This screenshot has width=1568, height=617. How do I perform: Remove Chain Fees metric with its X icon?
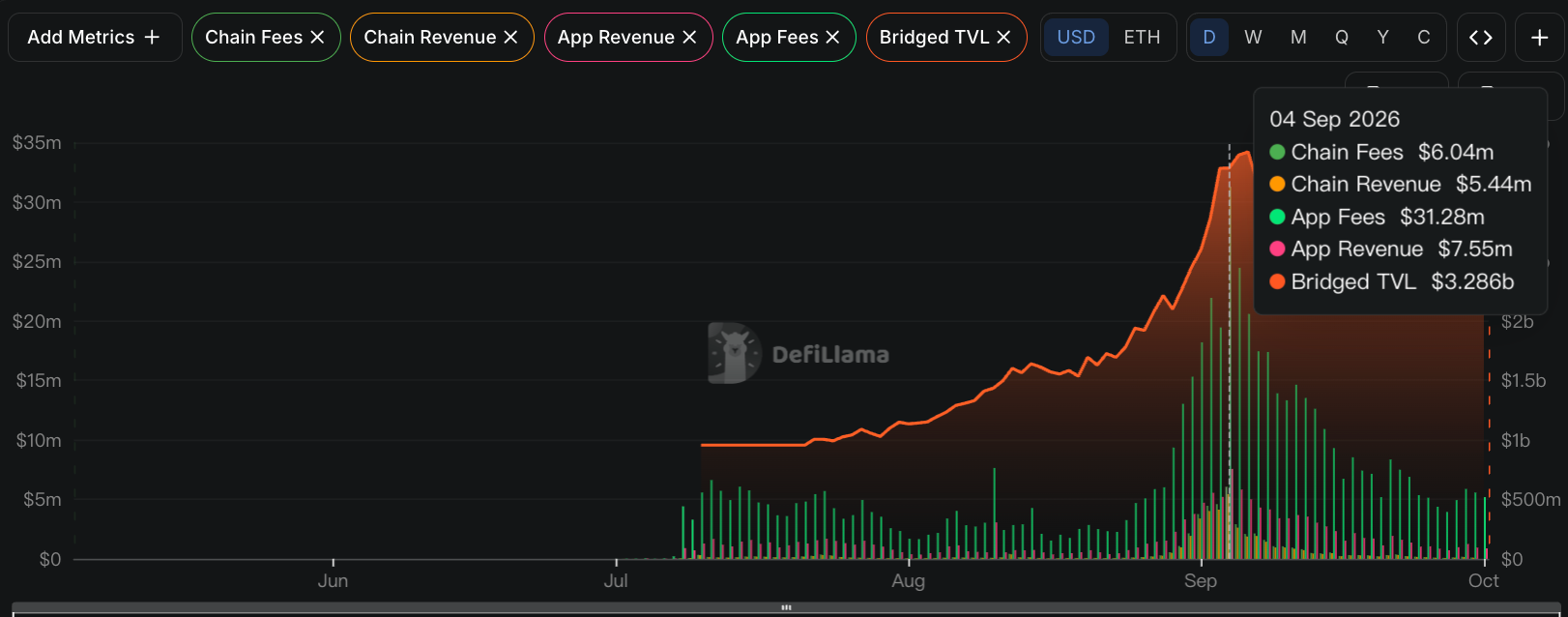click(x=317, y=37)
